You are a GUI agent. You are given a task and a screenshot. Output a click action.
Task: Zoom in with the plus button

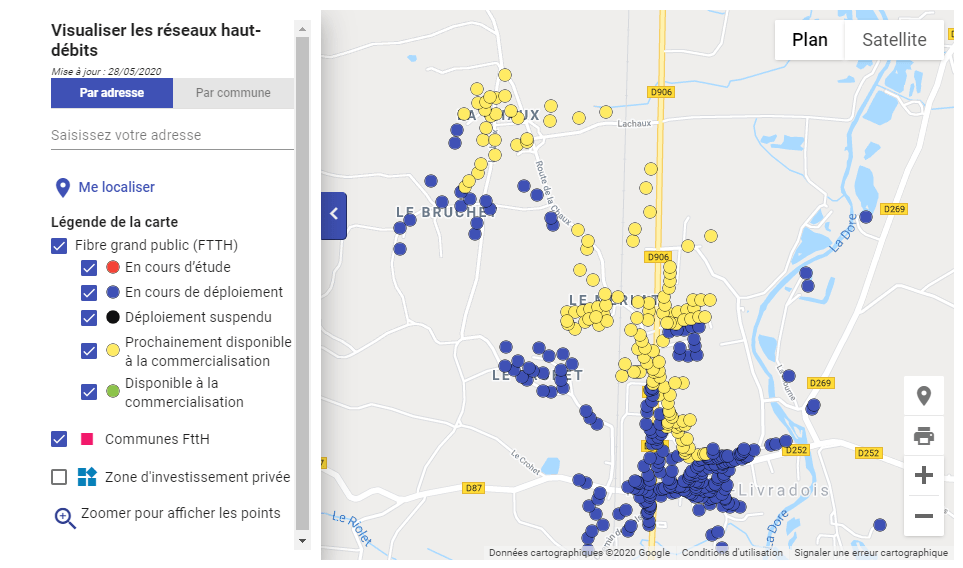[x=923, y=475]
